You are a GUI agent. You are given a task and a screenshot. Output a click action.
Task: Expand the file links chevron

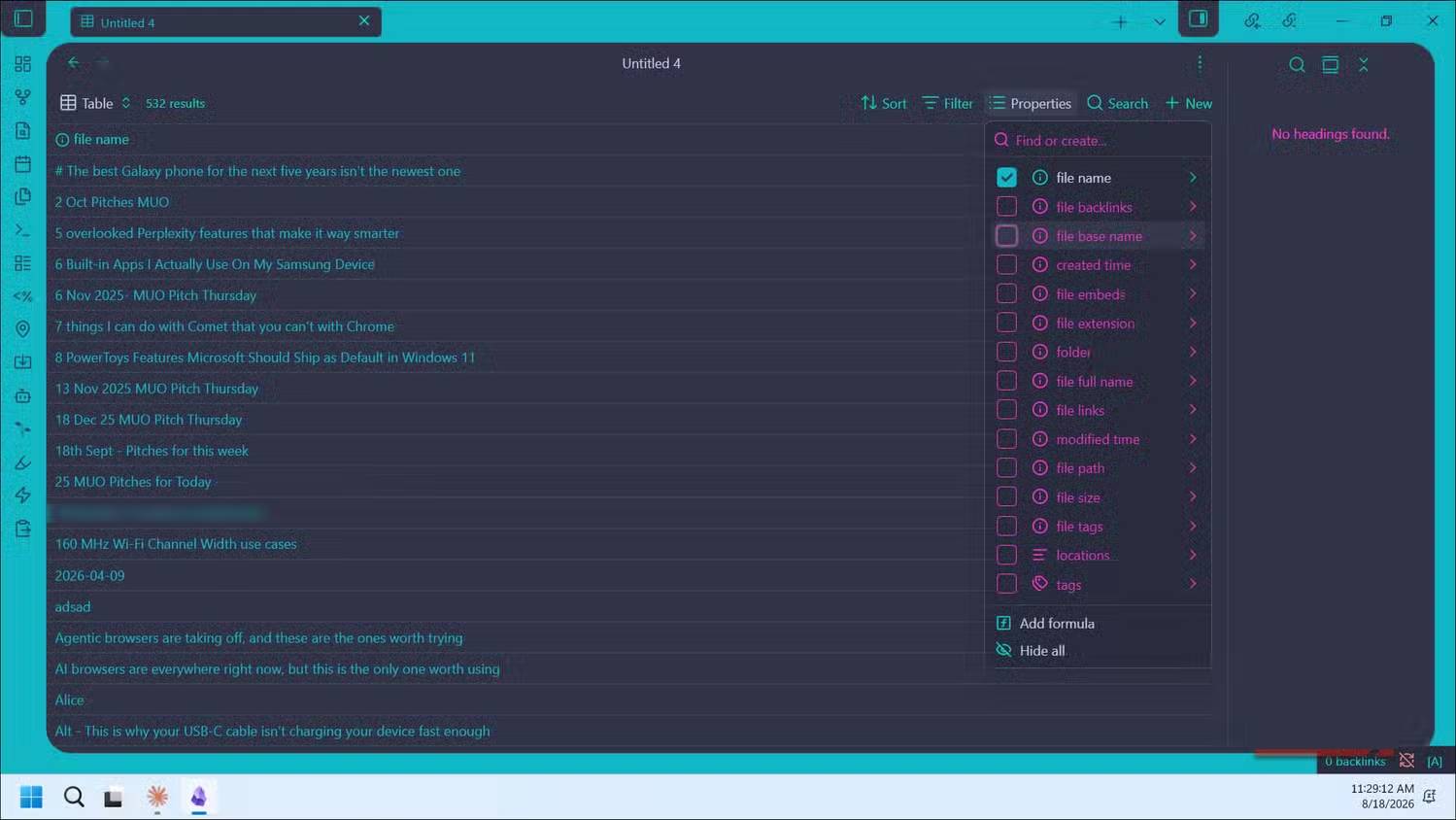1193,409
